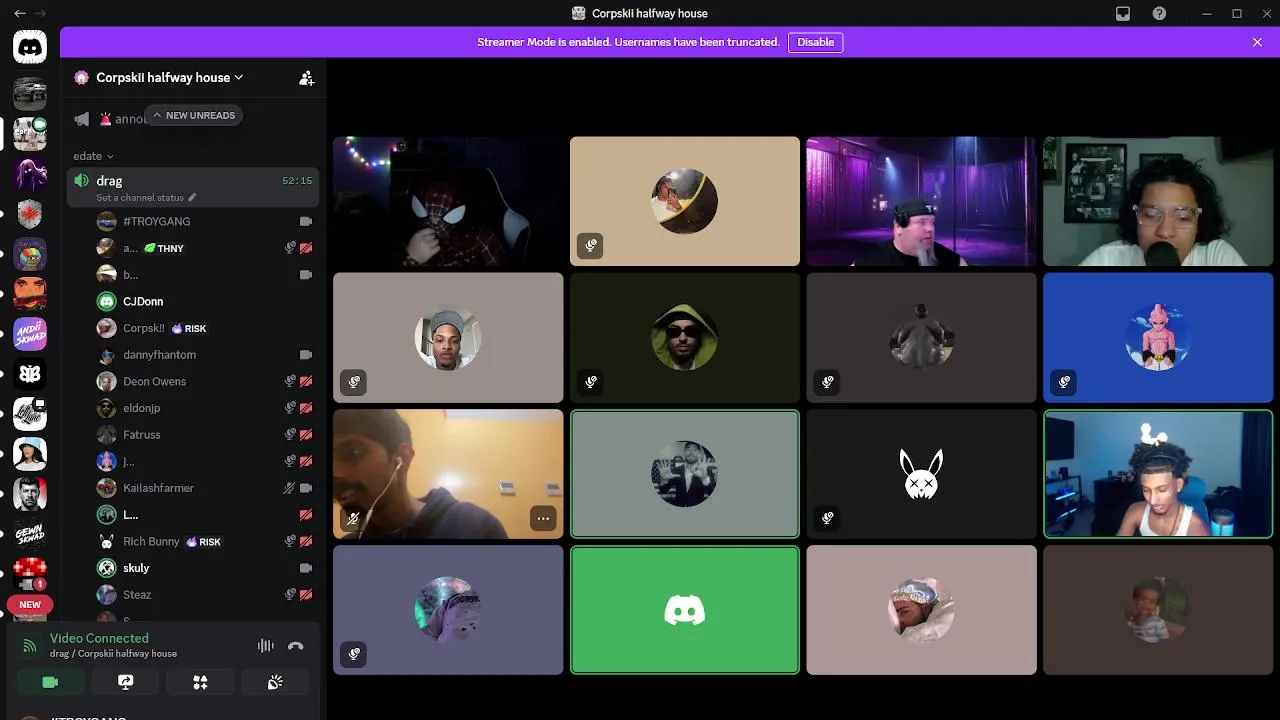Focus the curly hair streamer video tile
The height and width of the screenshot is (720, 1280).
[1158, 474]
